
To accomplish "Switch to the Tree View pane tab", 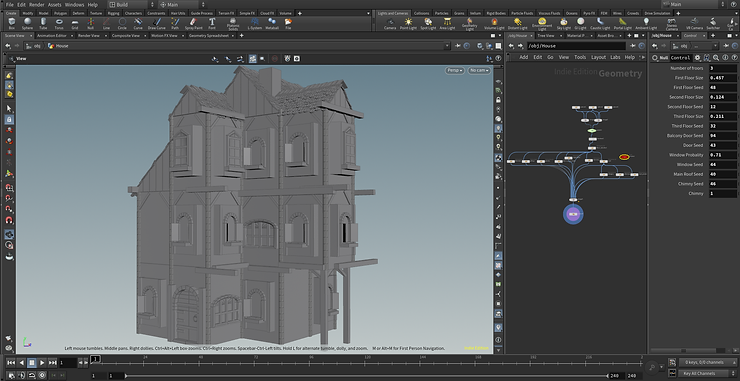I will [x=547, y=35].
